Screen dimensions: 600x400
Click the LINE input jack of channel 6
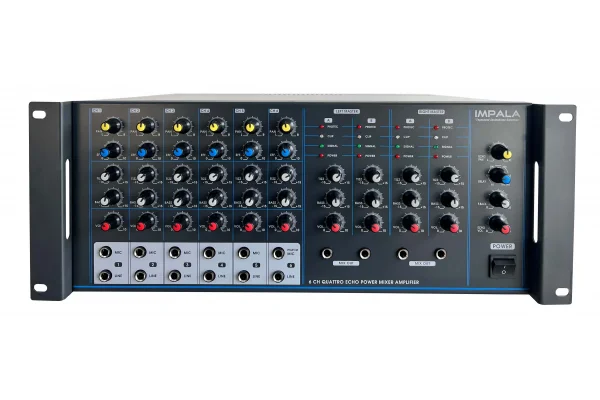click(278, 276)
